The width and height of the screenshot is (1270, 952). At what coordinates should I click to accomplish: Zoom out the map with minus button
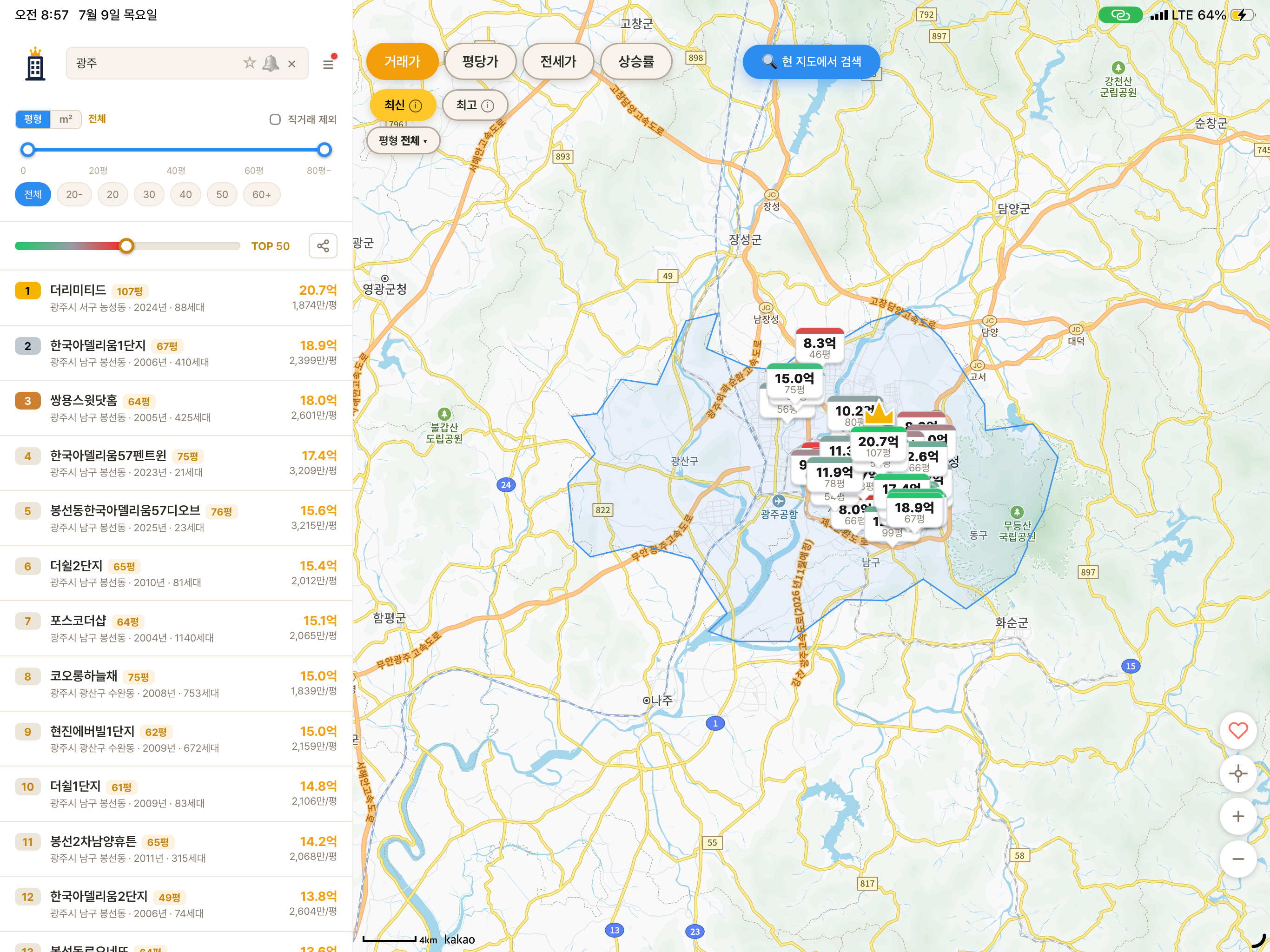[x=1238, y=859]
